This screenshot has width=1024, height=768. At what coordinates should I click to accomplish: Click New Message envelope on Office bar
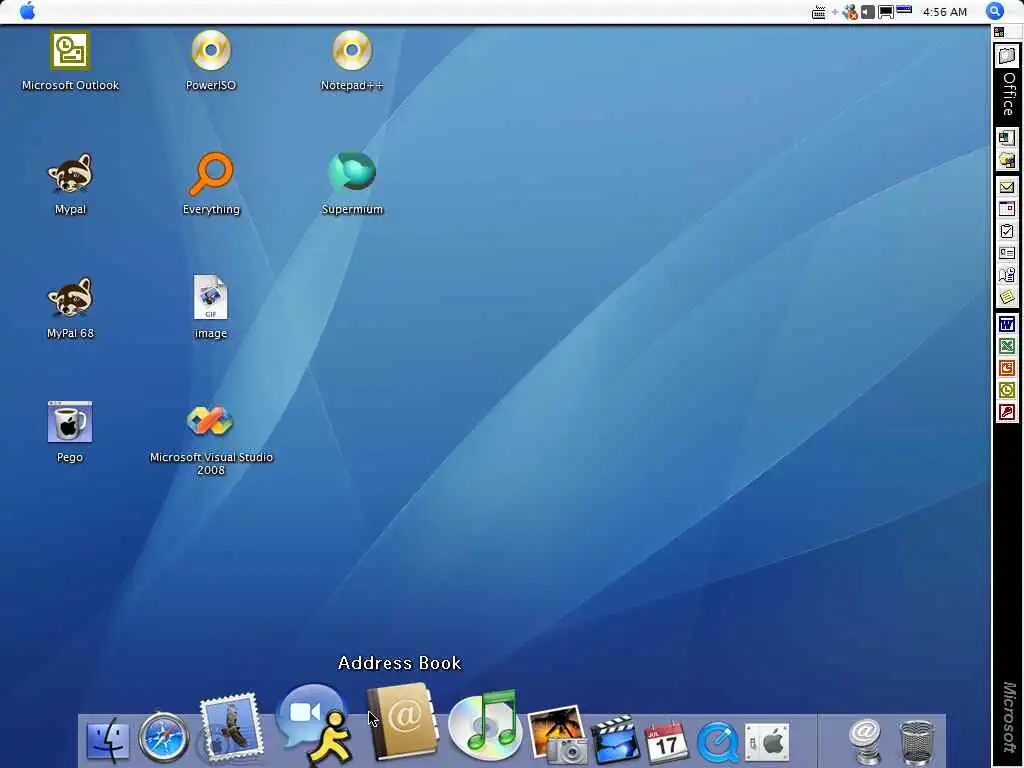coord(1006,187)
